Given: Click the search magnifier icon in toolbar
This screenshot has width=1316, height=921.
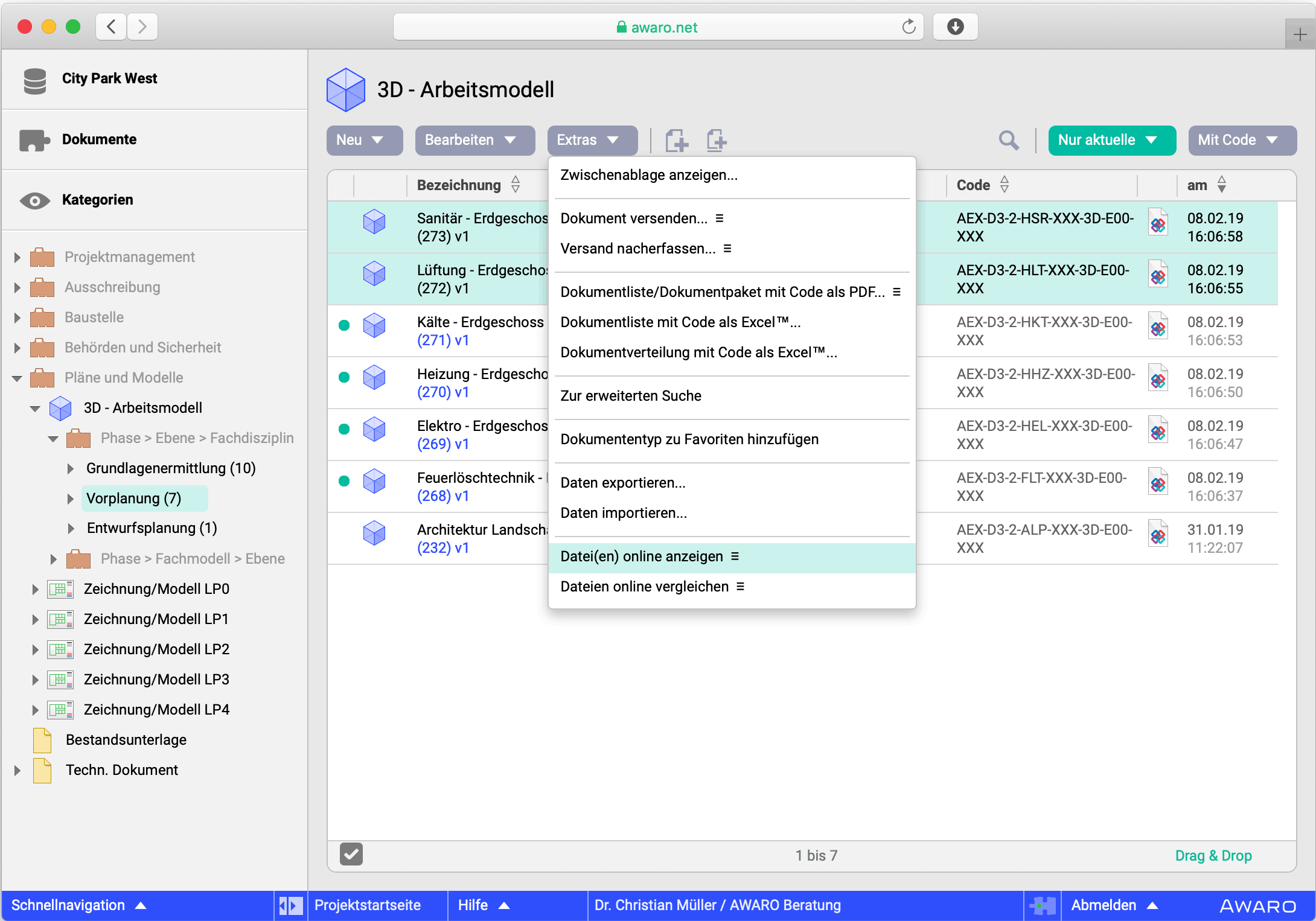Looking at the screenshot, I should (1009, 141).
